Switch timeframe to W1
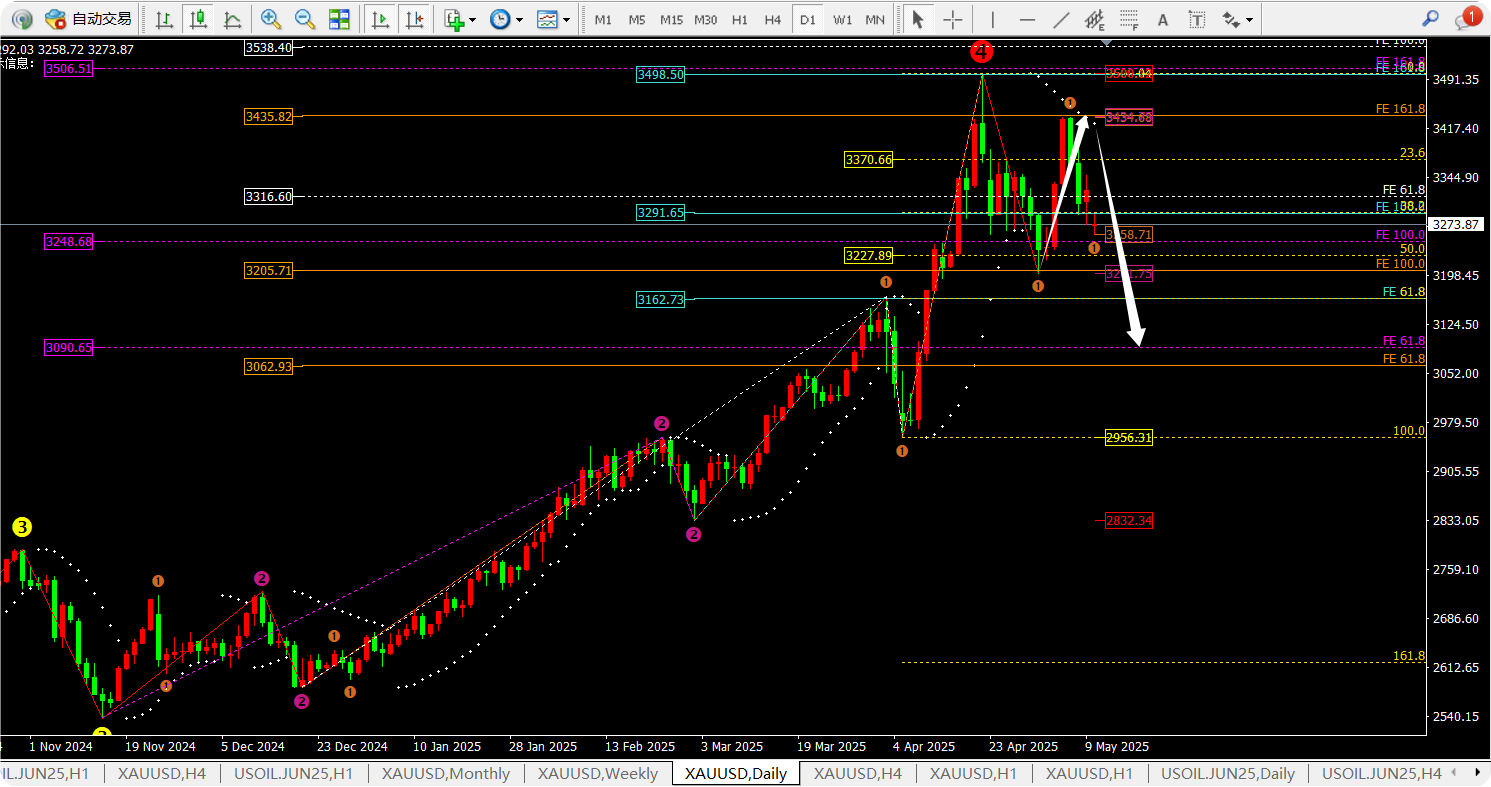The image size is (1491, 787). pyautogui.click(x=843, y=19)
